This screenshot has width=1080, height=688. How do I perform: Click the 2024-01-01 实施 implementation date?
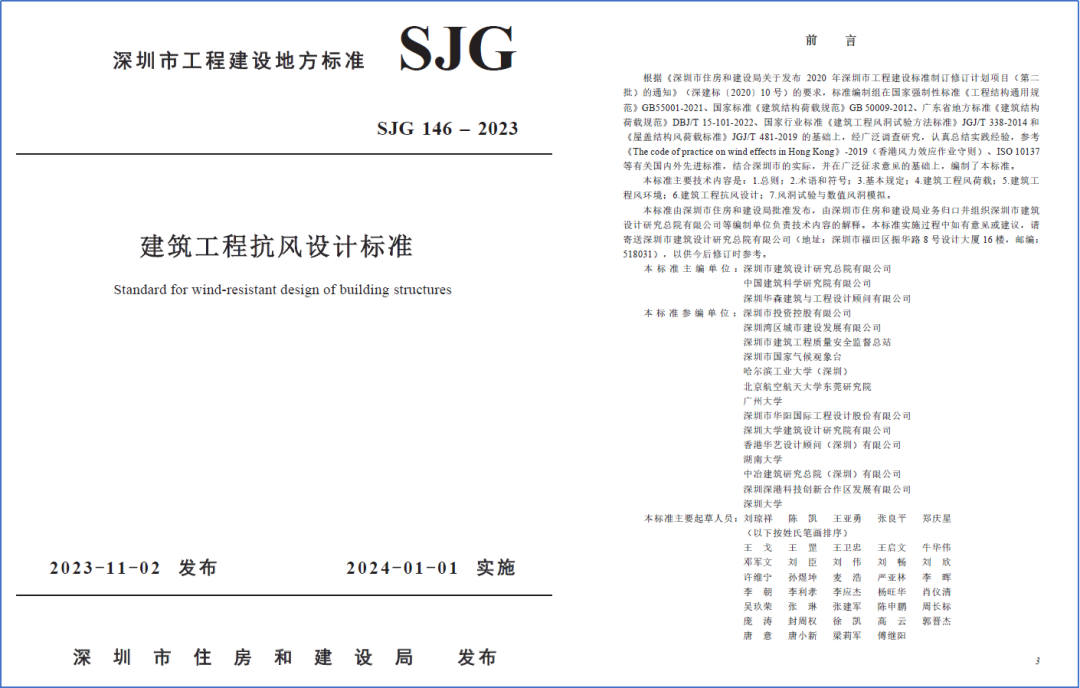click(430, 568)
